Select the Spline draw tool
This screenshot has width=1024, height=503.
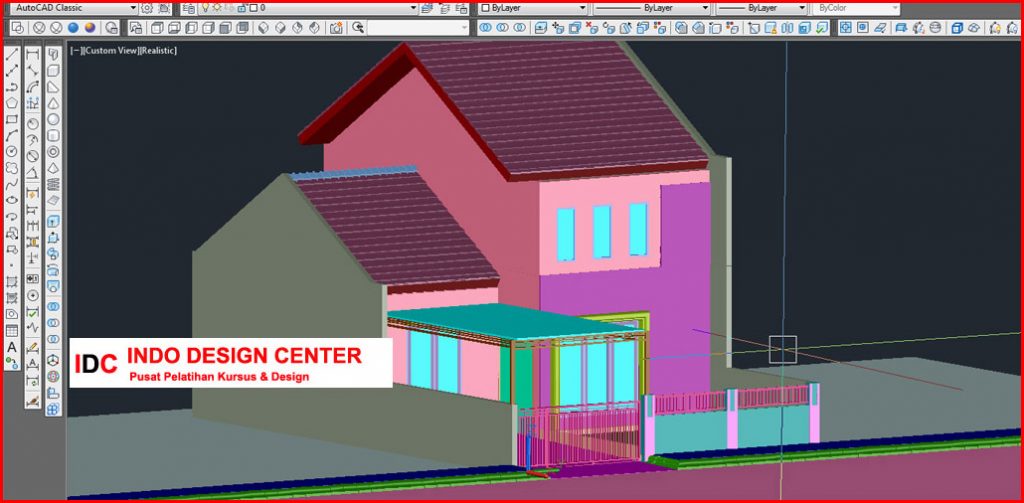(12, 184)
